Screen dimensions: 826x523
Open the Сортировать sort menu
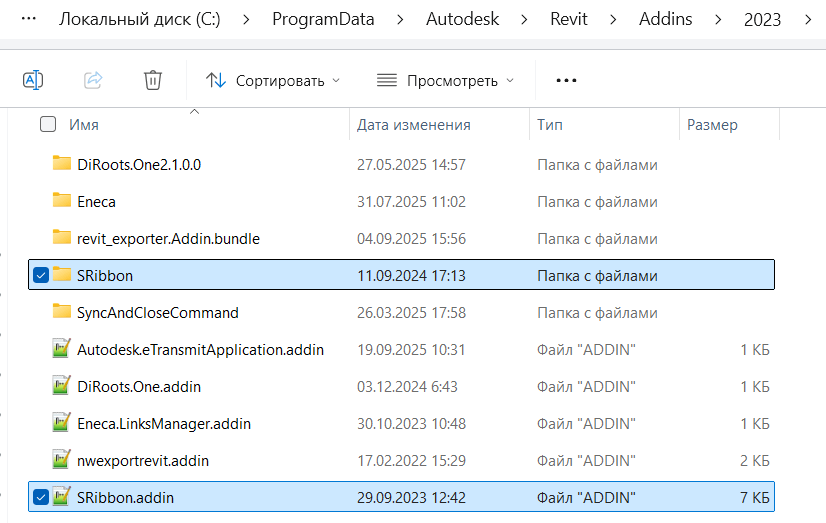[273, 81]
